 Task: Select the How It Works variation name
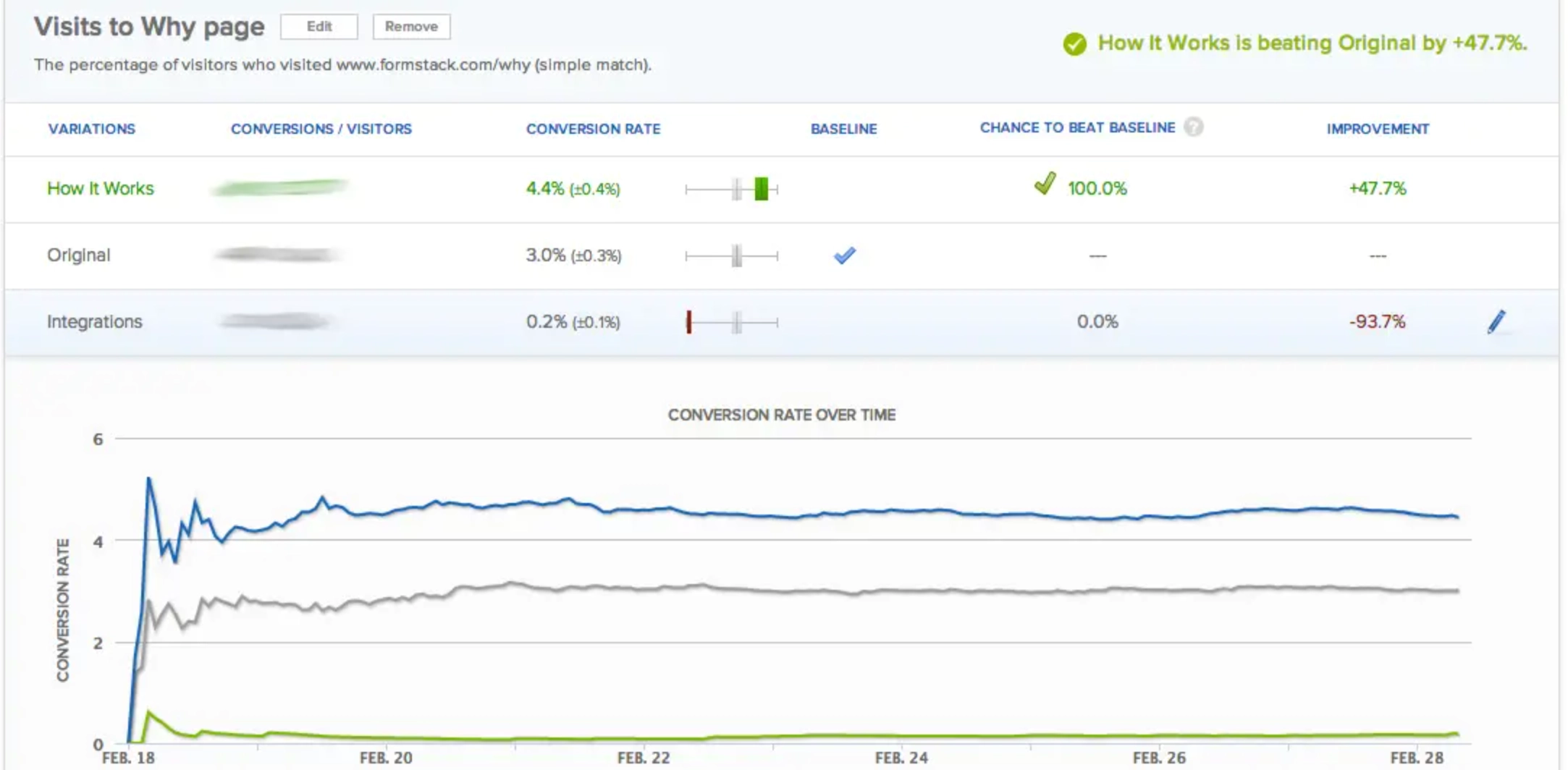click(x=101, y=189)
